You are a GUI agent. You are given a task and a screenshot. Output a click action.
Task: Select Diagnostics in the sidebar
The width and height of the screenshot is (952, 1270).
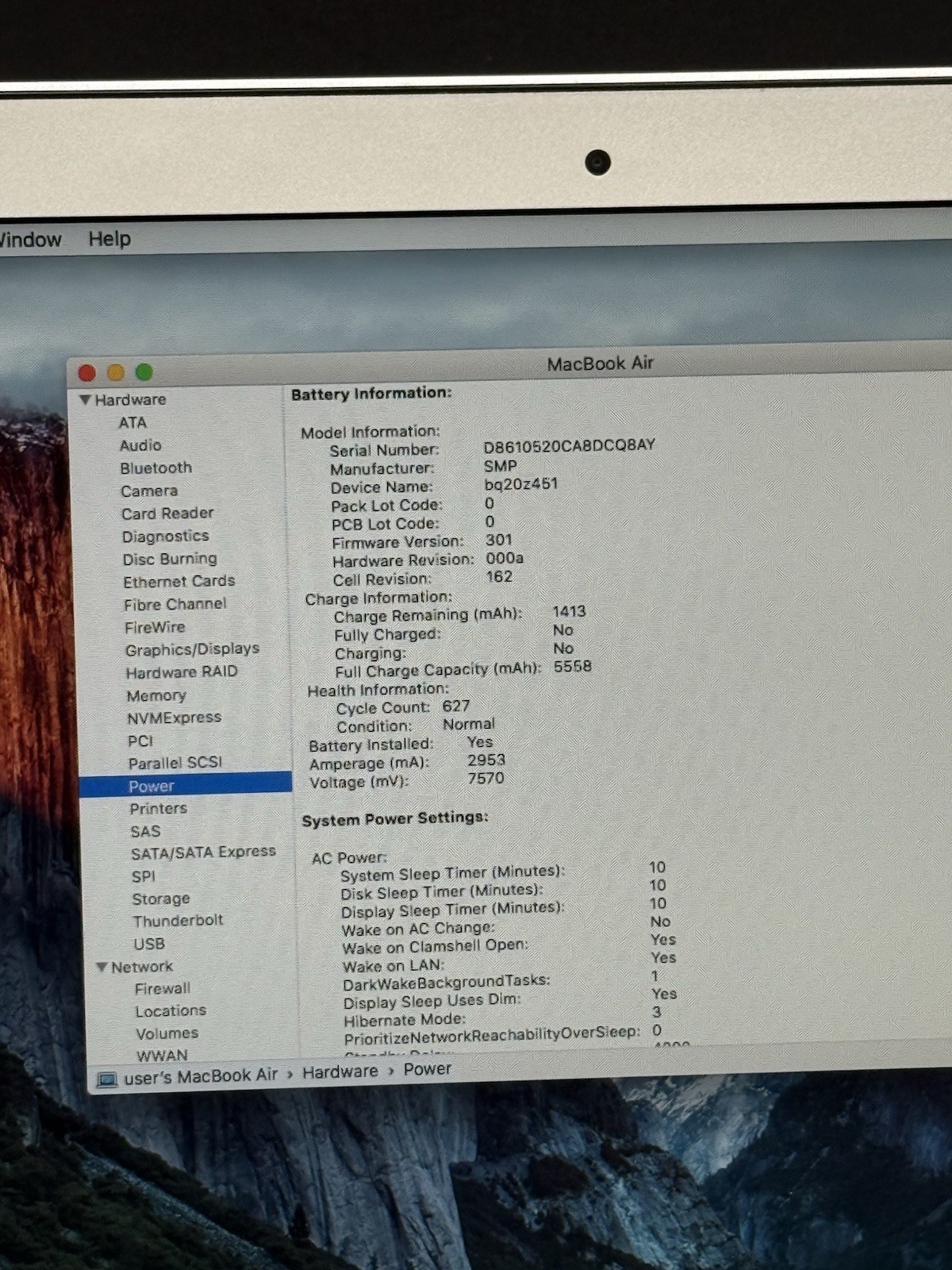165,537
